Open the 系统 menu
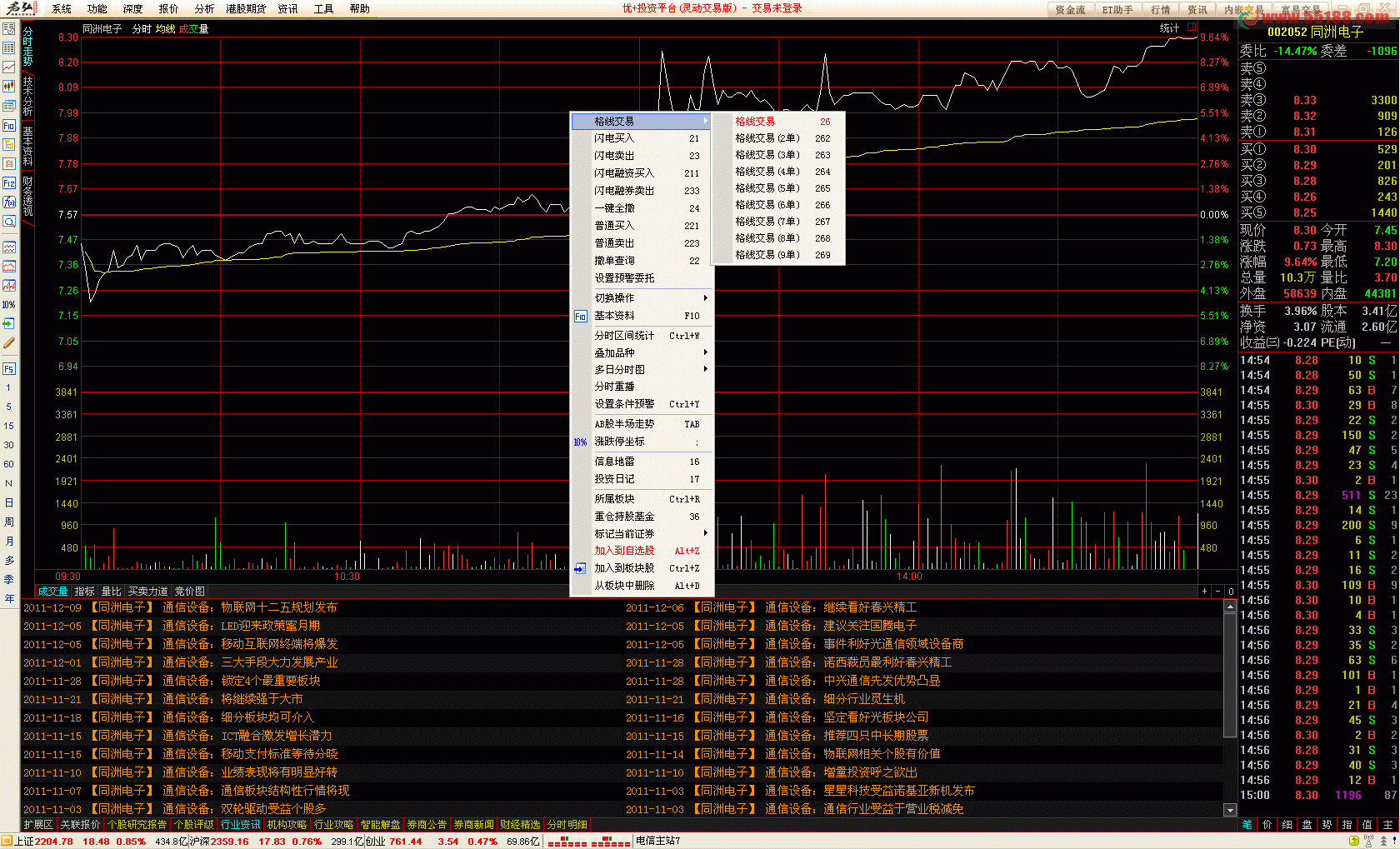This screenshot has height=849, width=1400. (x=62, y=9)
